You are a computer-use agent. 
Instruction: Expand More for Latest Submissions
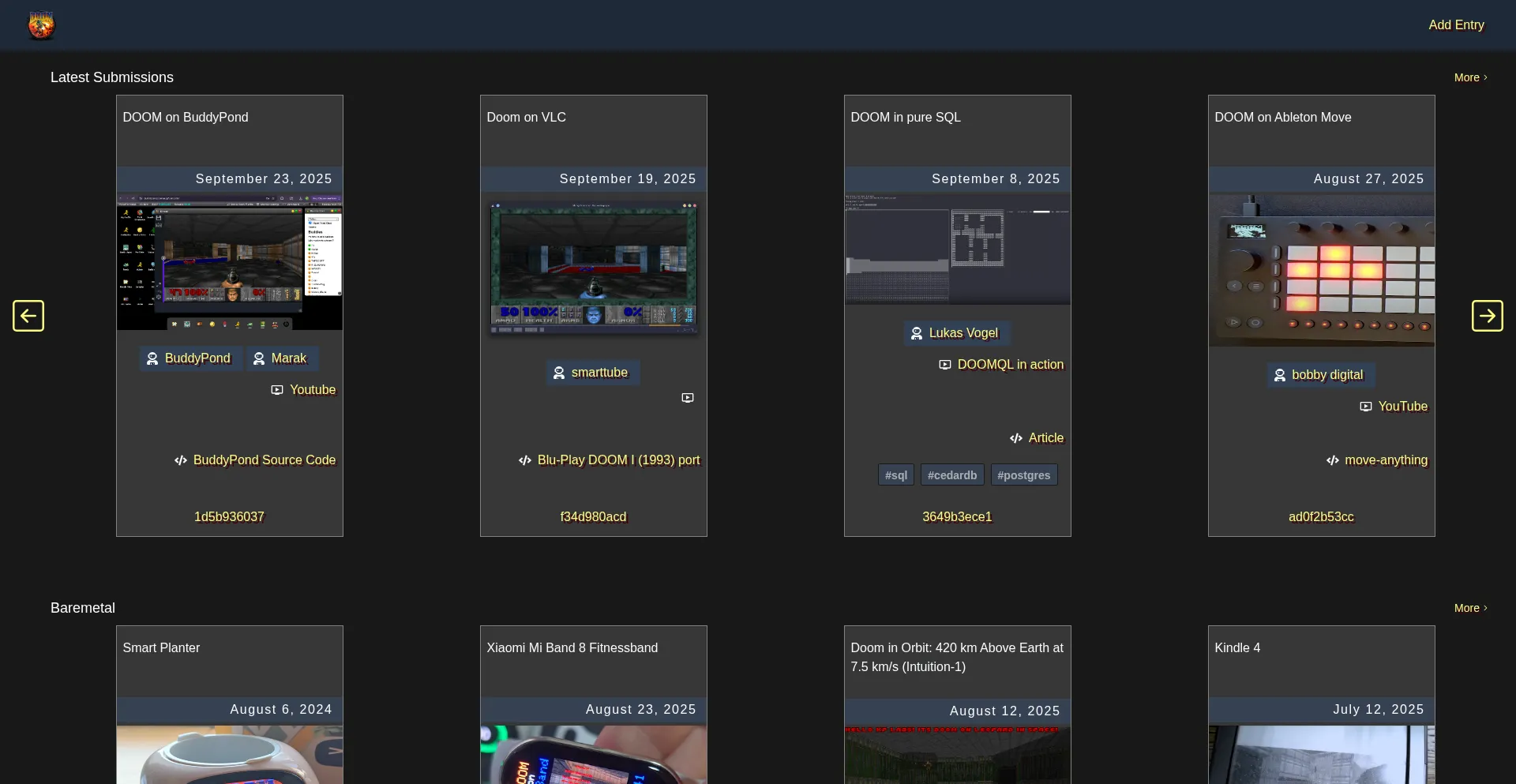point(1470,77)
